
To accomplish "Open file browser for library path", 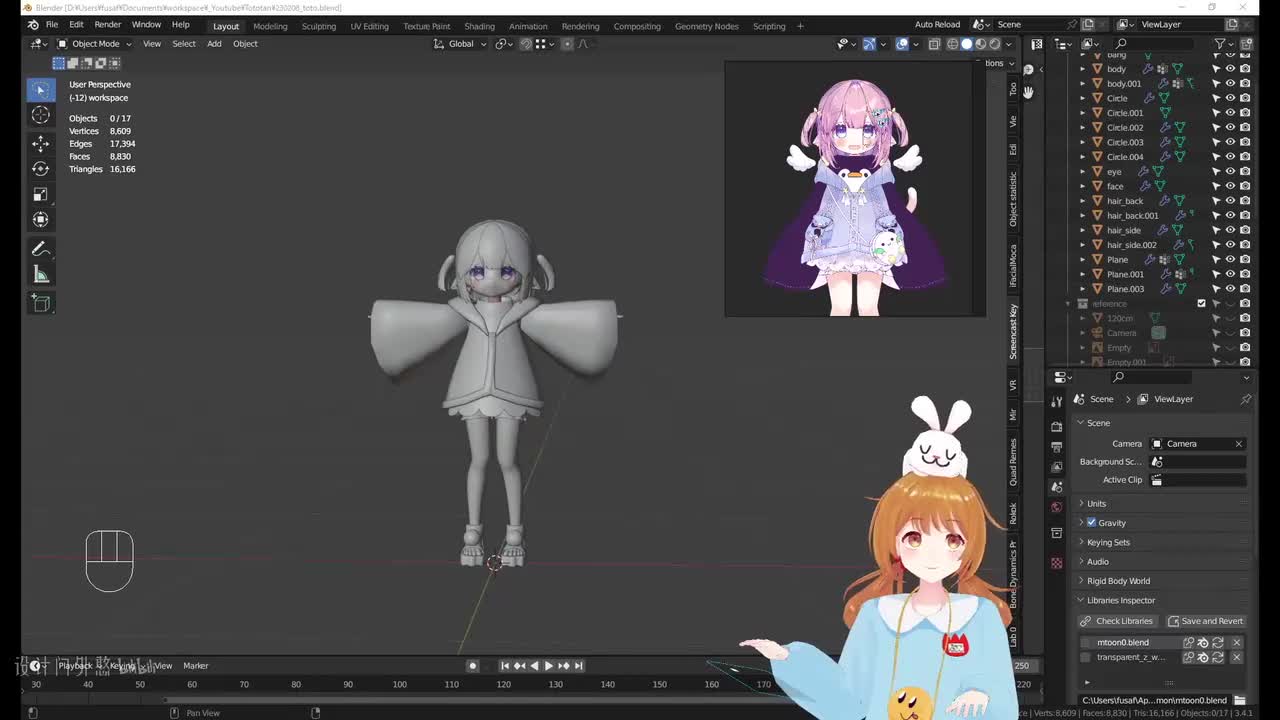I will (1240, 700).
